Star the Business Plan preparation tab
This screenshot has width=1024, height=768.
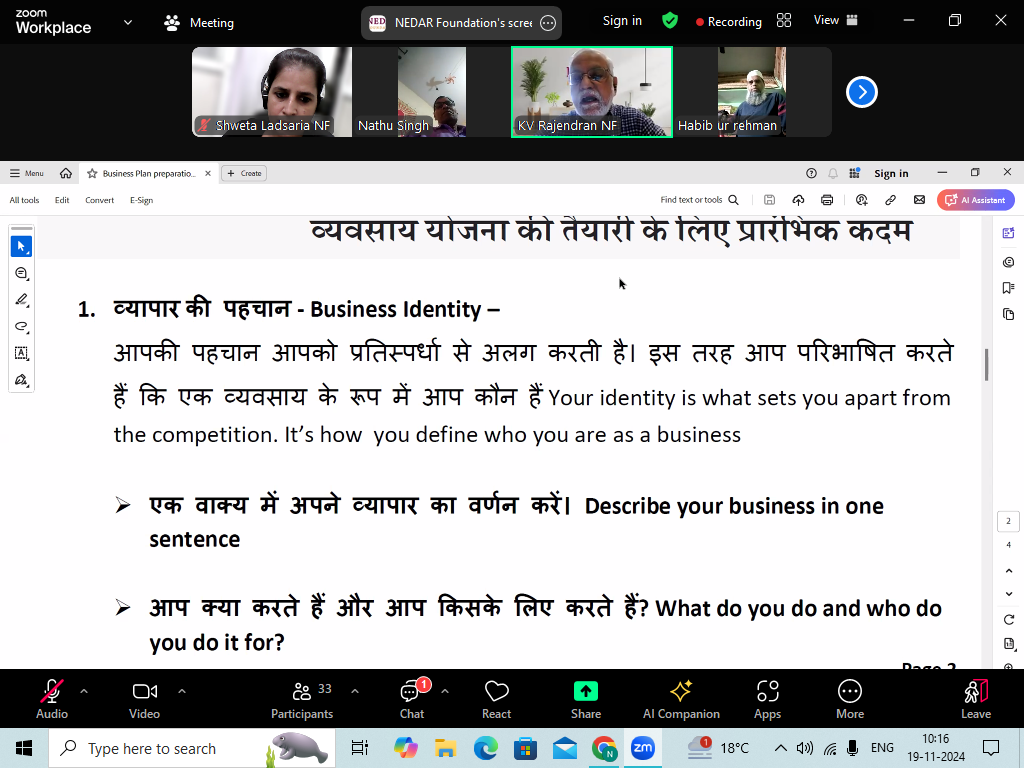click(x=92, y=173)
